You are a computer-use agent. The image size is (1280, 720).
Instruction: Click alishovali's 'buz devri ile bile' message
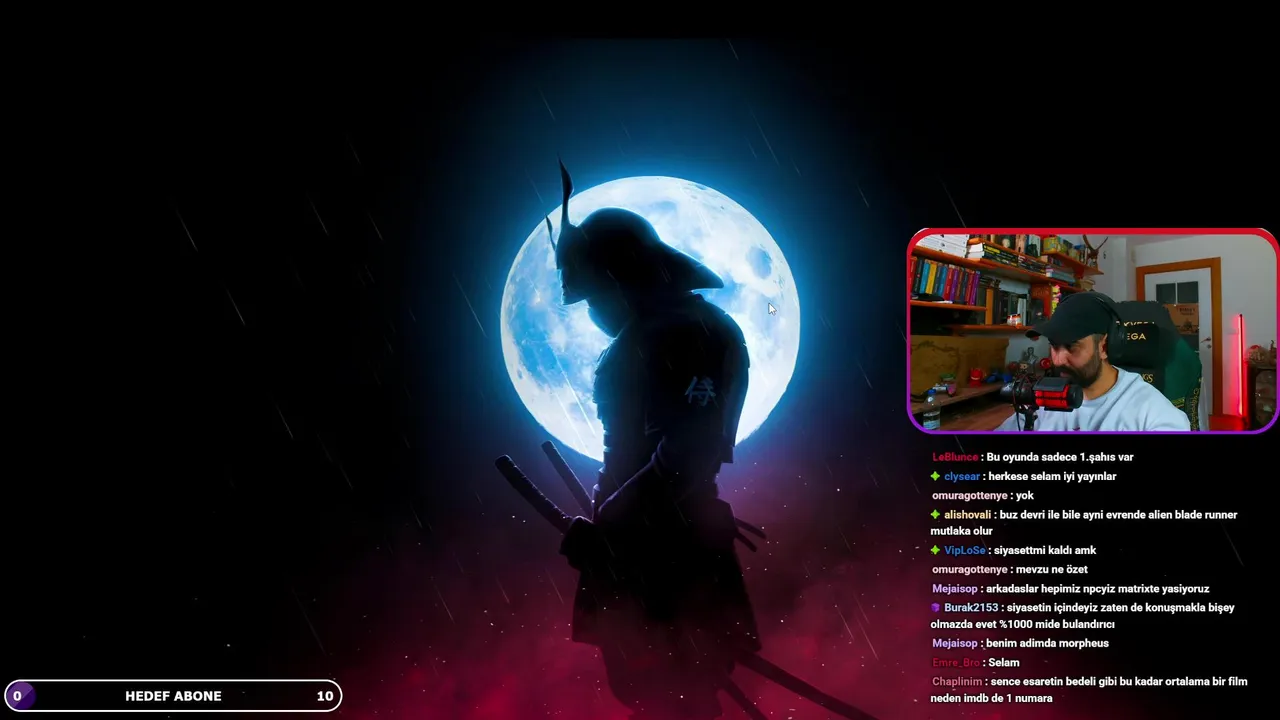coord(1084,522)
